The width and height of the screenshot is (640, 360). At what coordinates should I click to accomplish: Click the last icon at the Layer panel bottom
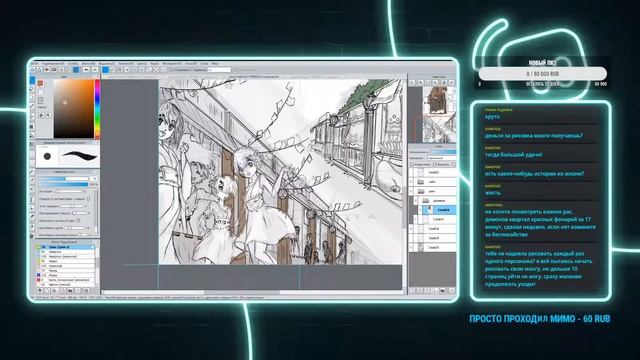click(451, 290)
